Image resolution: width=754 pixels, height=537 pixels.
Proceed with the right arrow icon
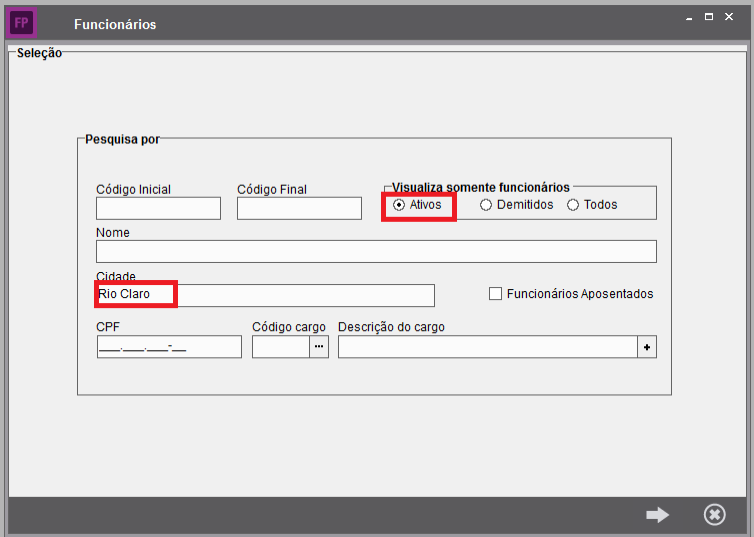pyautogui.click(x=657, y=514)
